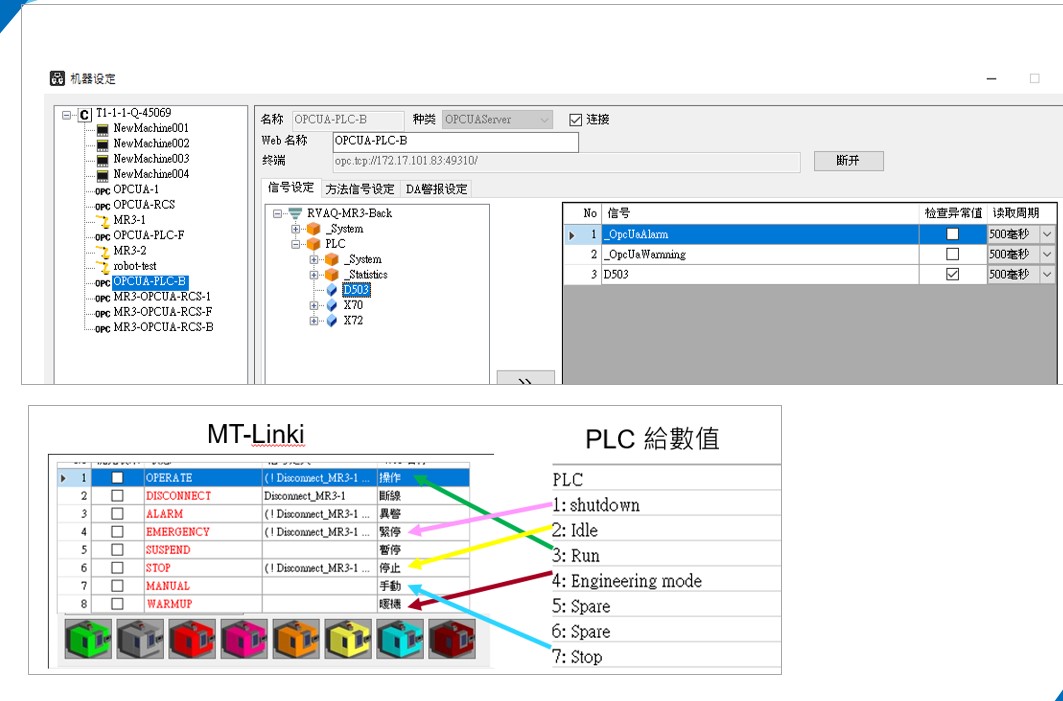Collapse the T1-1-1-Q-45069 root node

(x=66, y=115)
